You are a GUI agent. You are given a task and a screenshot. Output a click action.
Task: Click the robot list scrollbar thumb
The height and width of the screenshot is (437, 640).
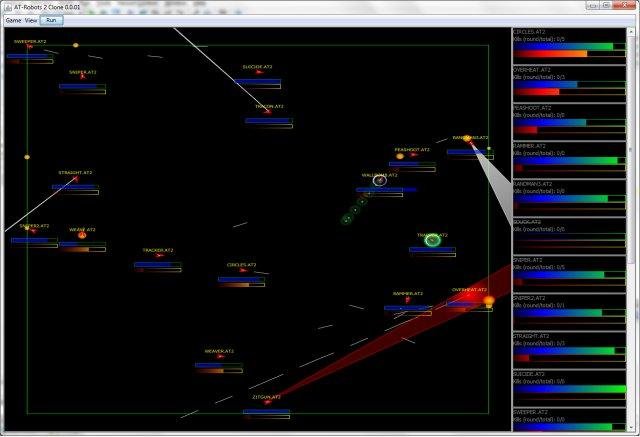(x=630, y=149)
